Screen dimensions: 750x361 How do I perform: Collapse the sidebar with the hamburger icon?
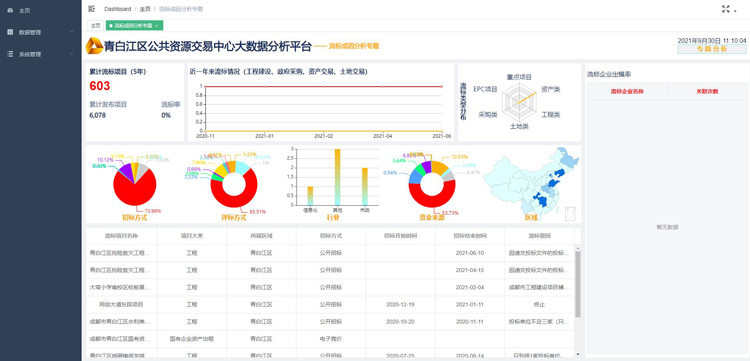(x=91, y=9)
